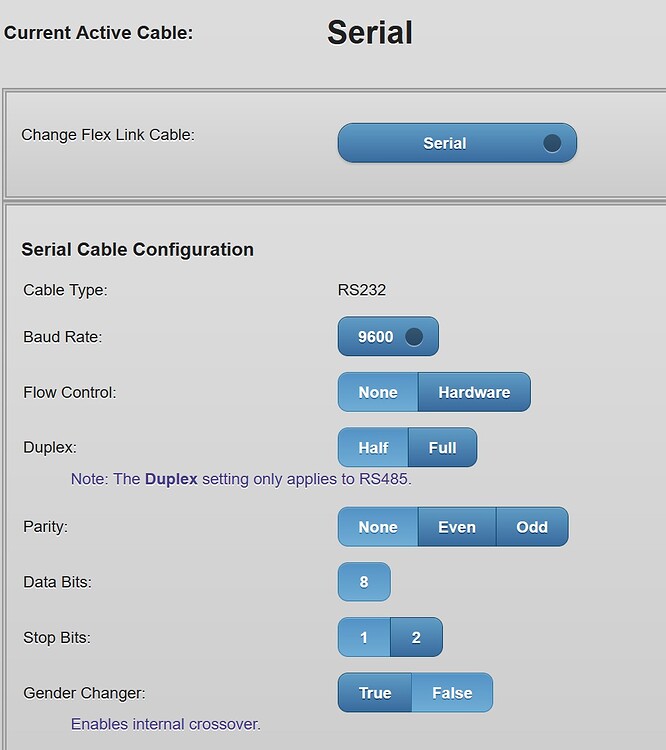Choose 2 stop bits
The width and height of the screenshot is (666, 750).
coord(416,637)
